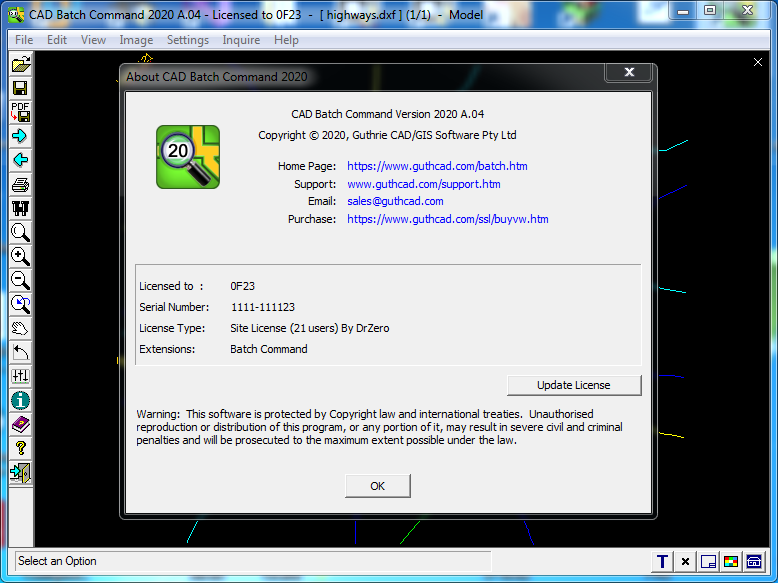This screenshot has height=583, width=778.
Task: Open the guthcad.com/support.htm link
Action: coord(424,184)
